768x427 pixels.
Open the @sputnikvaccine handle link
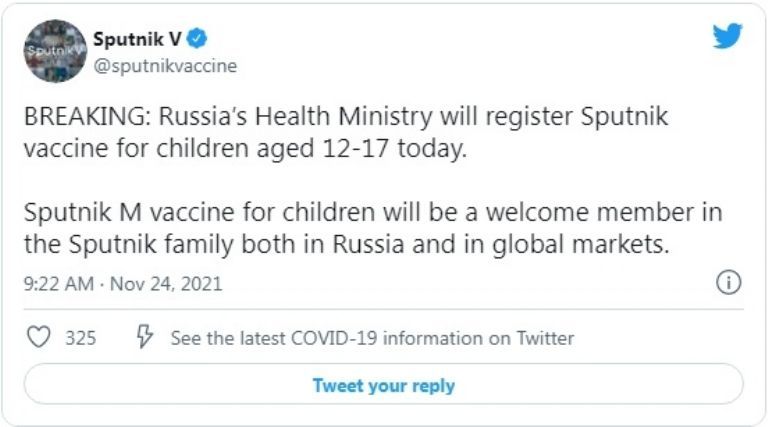click(164, 65)
